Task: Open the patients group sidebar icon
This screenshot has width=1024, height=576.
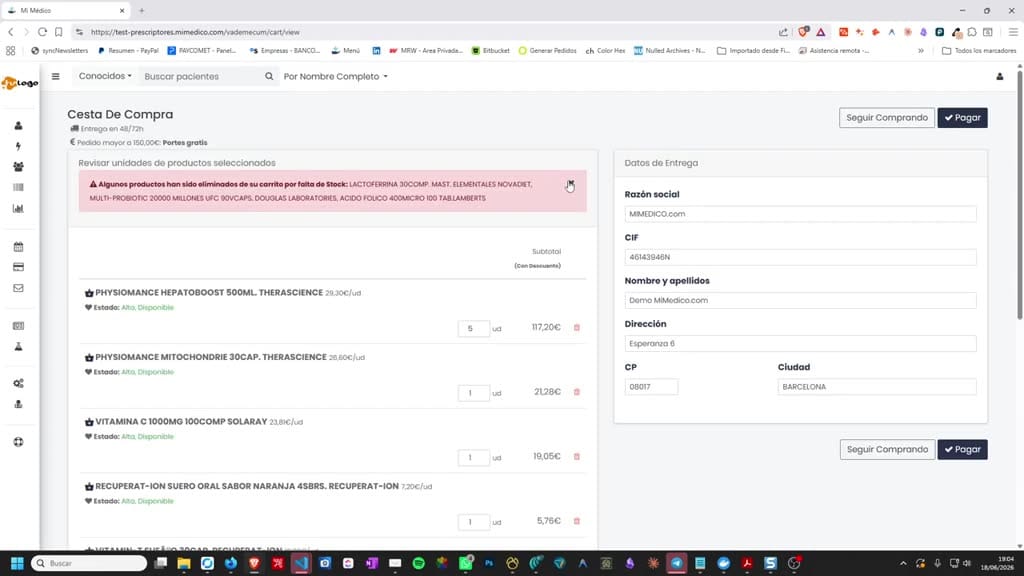Action: [18, 167]
